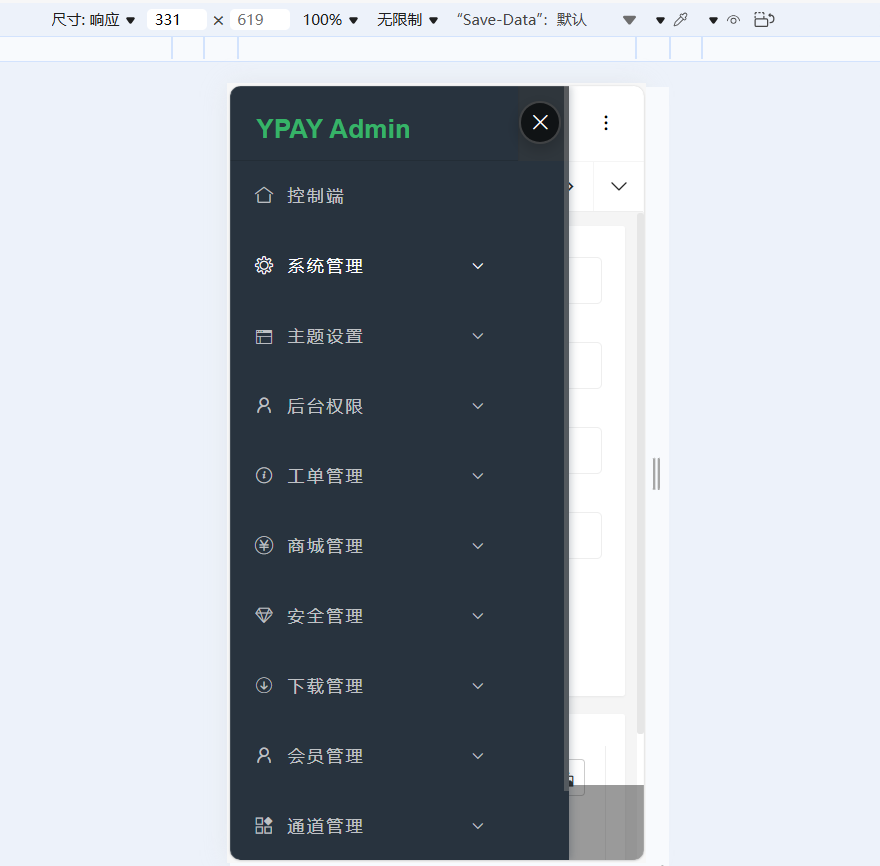Click the rotate viewport icon in DevTools toolbar
Screen dimensions: 880x866
tap(765, 18)
